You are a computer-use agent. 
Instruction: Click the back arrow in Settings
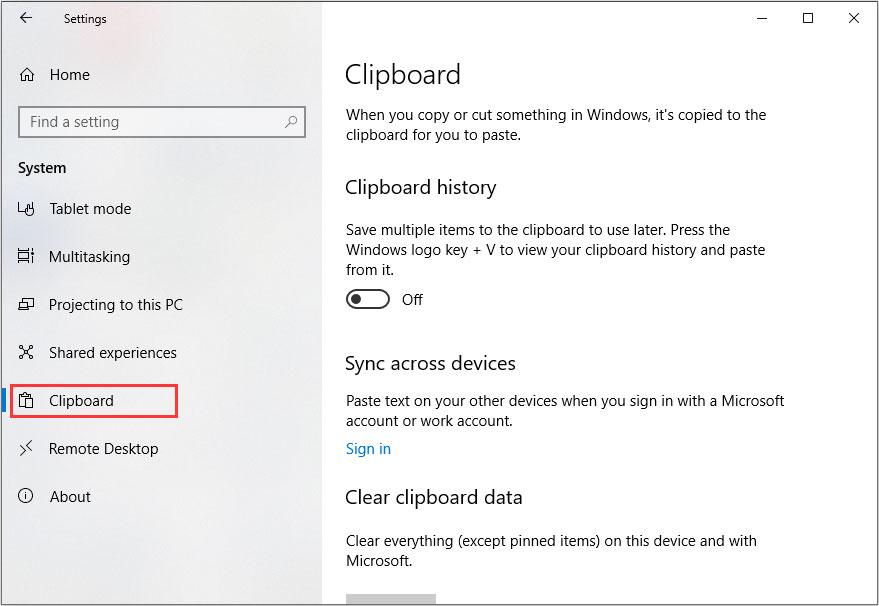(x=25, y=18)
